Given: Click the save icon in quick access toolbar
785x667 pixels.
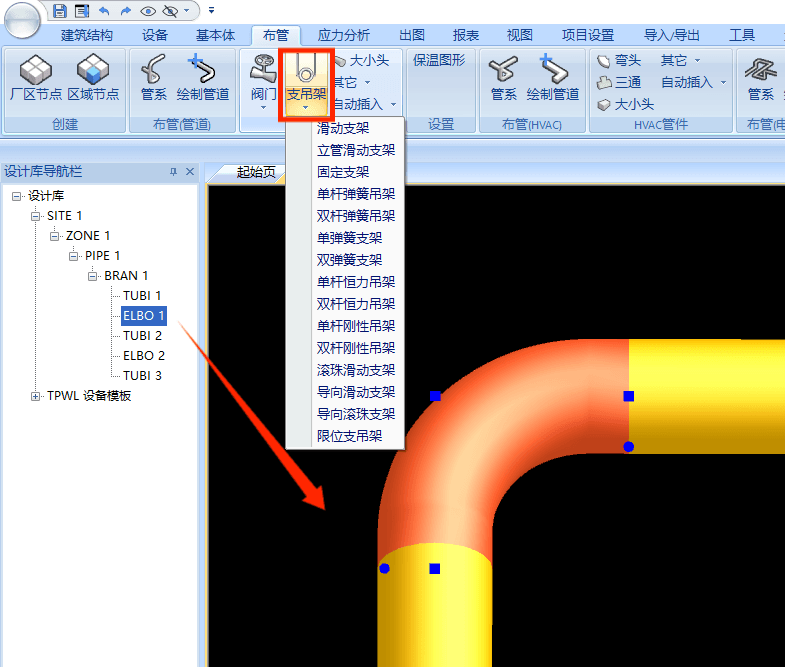Looking at the screenshot, I should [x=59, y=11].
